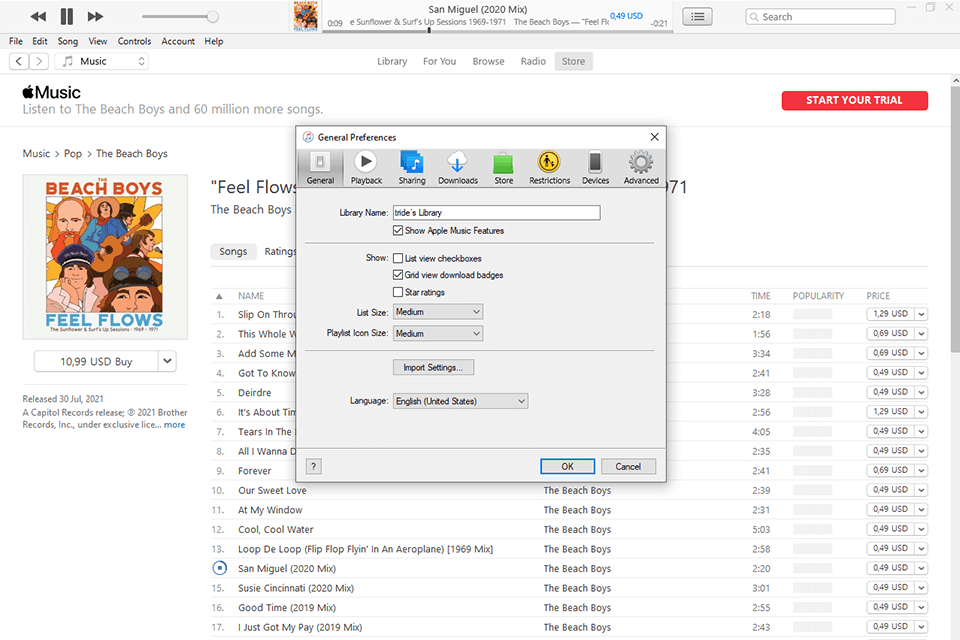Click the sort arrow in the track list header

click(x=219, y=296)
